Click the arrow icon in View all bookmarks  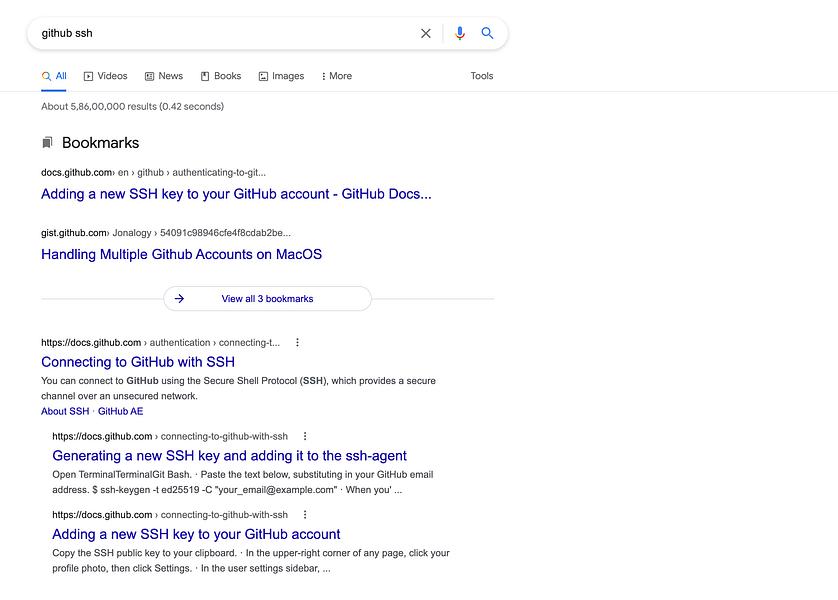179,299
